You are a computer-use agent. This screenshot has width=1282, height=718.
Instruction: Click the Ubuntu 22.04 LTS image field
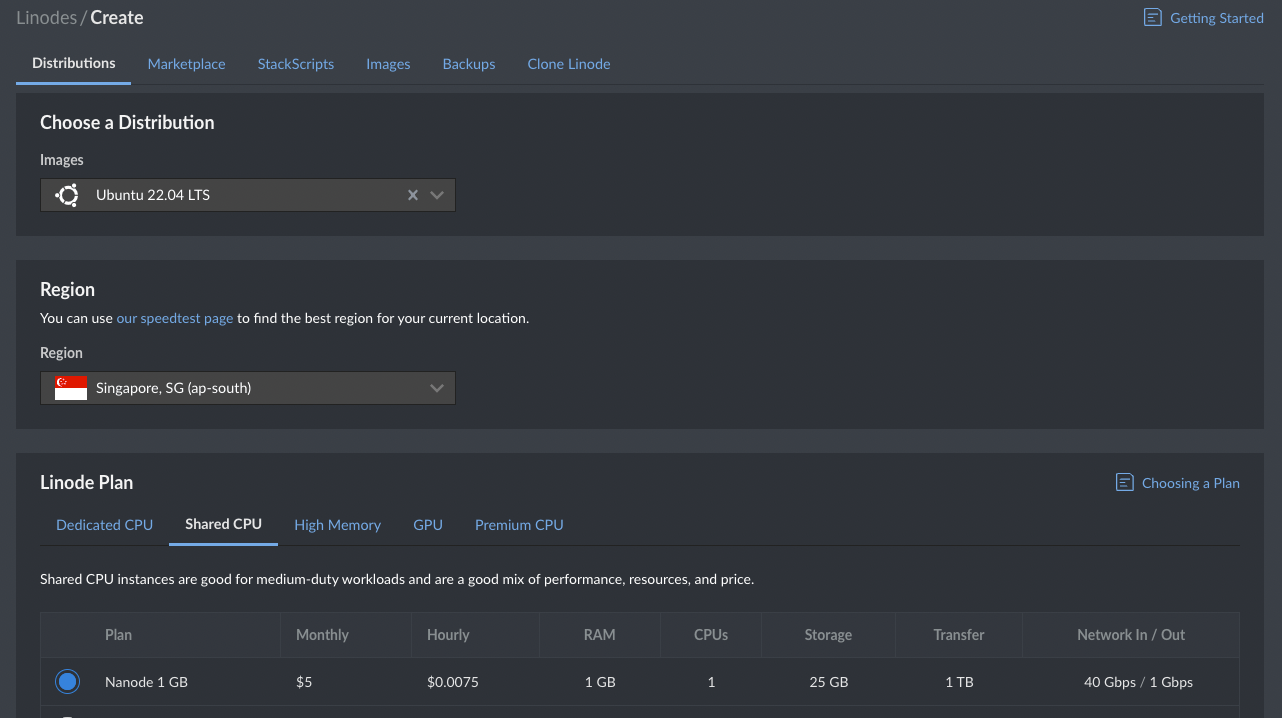click(248, 195)
